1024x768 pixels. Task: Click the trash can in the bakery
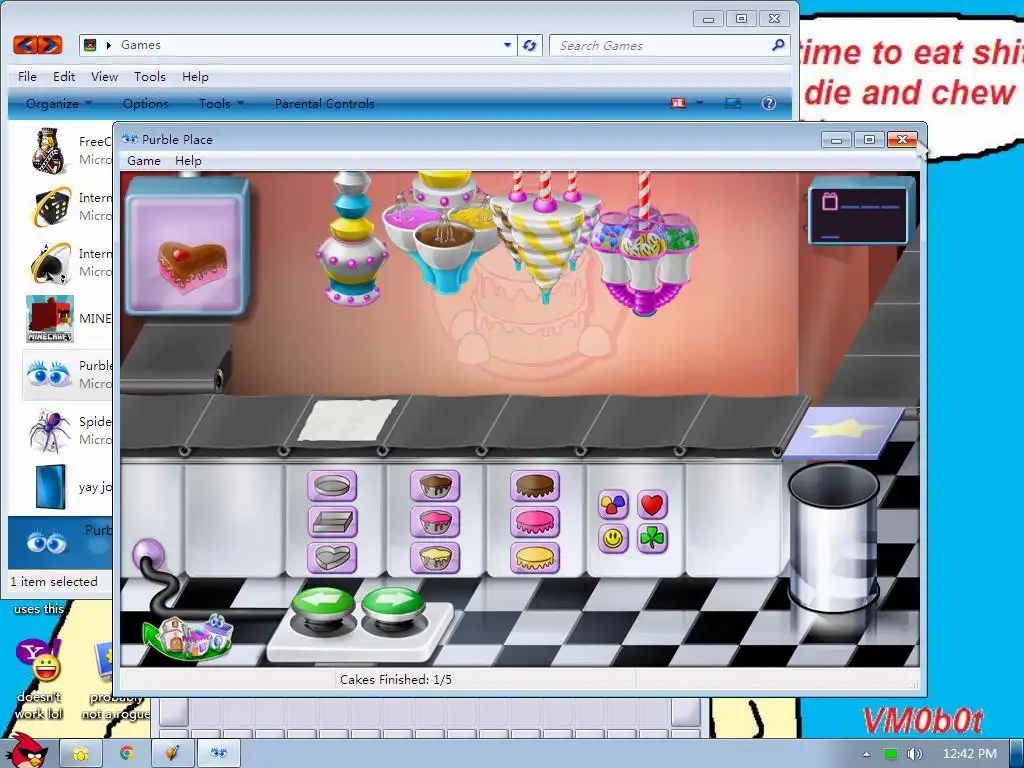point(833,537)
